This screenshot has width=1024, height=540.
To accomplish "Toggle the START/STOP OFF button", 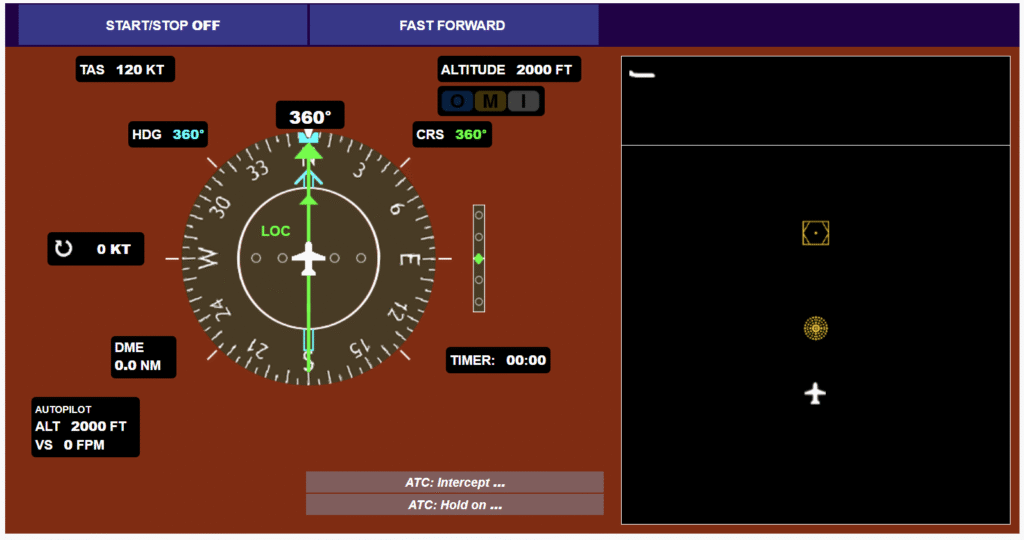I will click(x=163, y=25).
